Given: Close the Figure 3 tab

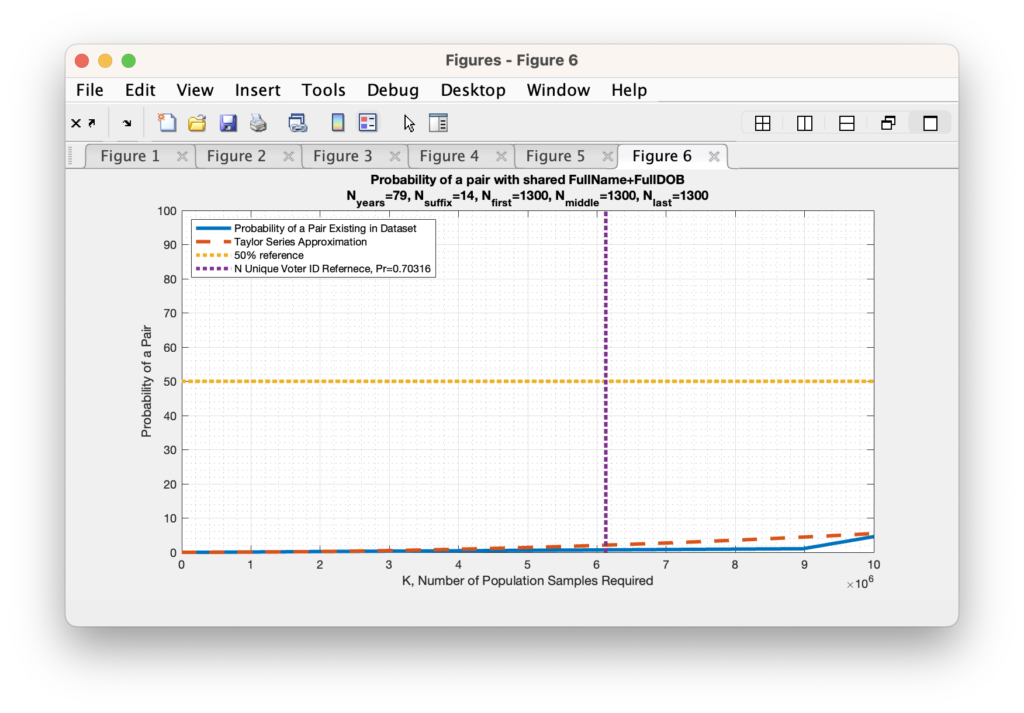Looking at the screenshot, I should pos(395,156).
